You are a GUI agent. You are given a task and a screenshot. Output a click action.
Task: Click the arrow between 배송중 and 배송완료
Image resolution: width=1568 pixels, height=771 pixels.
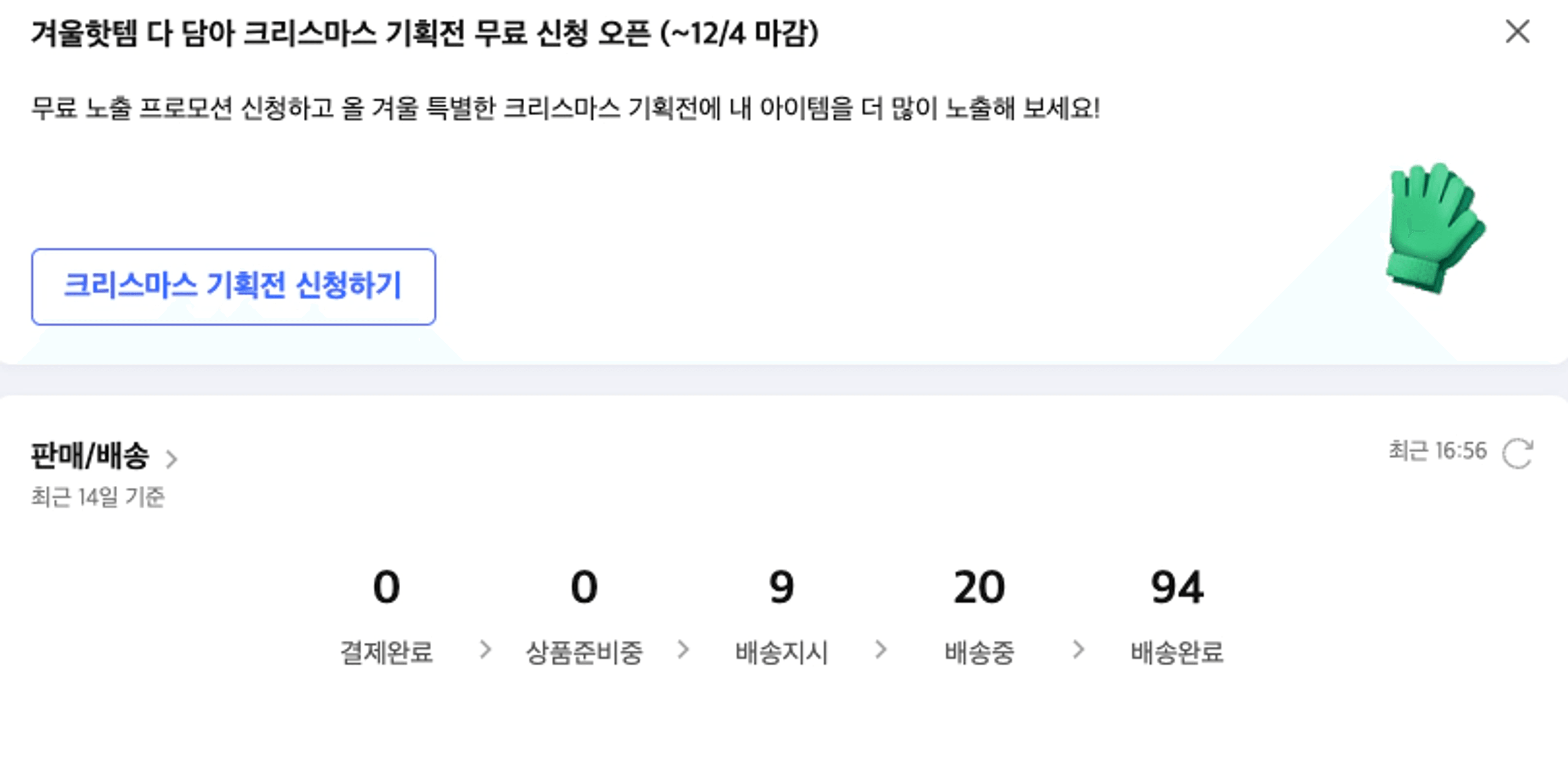1078,649
